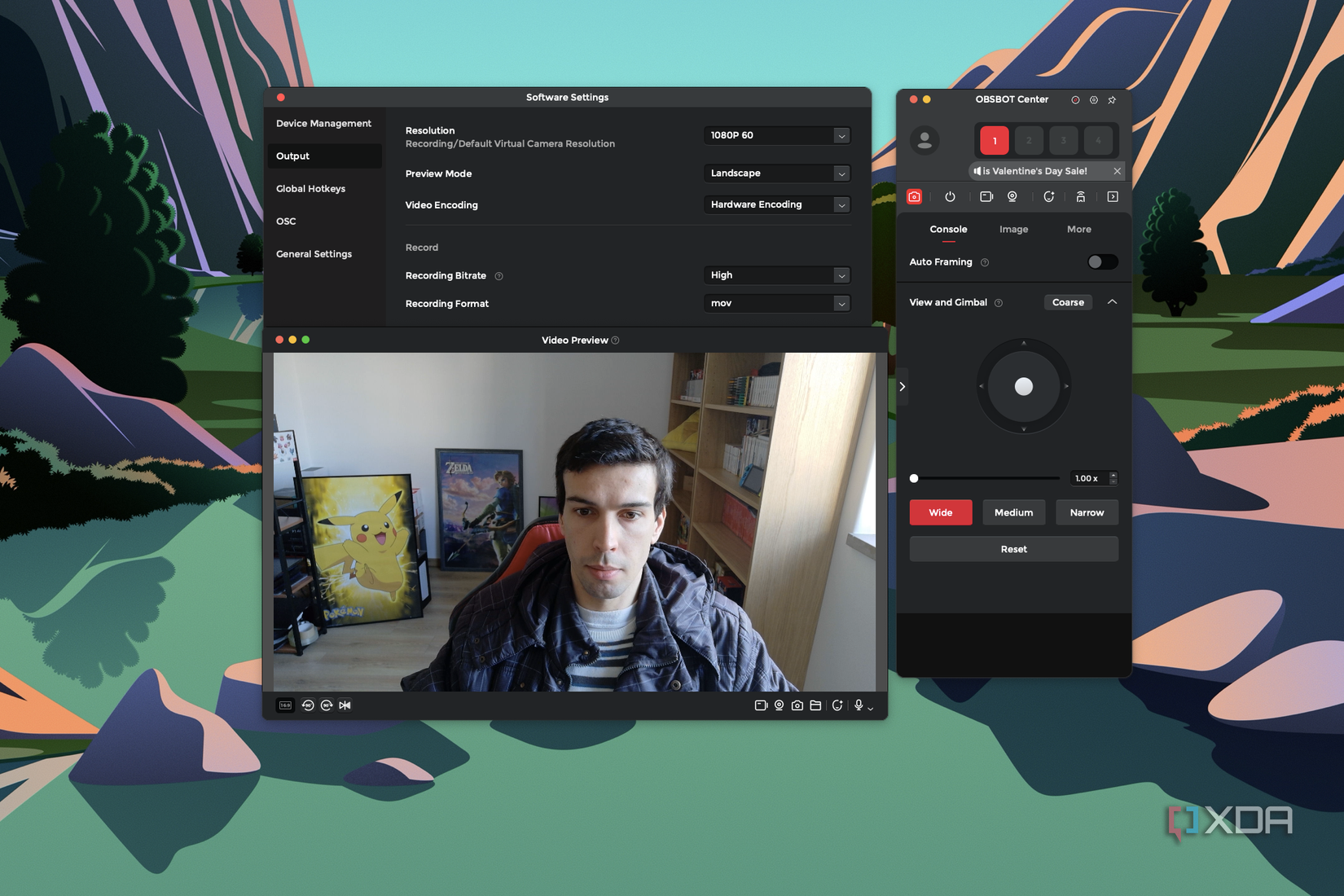This screenshot has height=896, width=1344.
Task: Open the recordings folder icon
Action: 815,706
